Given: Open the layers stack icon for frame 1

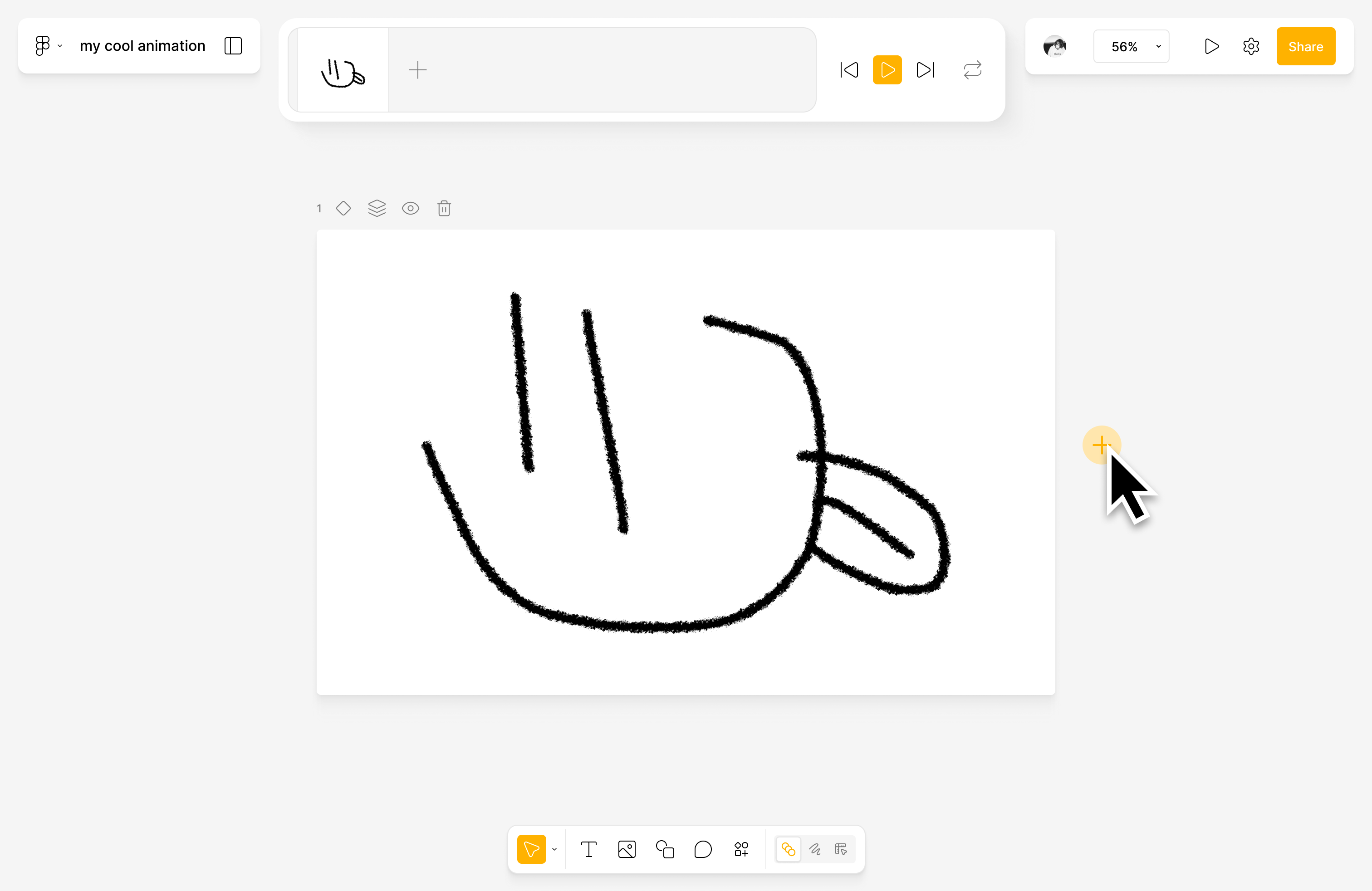Looking at the screenshot, I should tap(377, 208).
